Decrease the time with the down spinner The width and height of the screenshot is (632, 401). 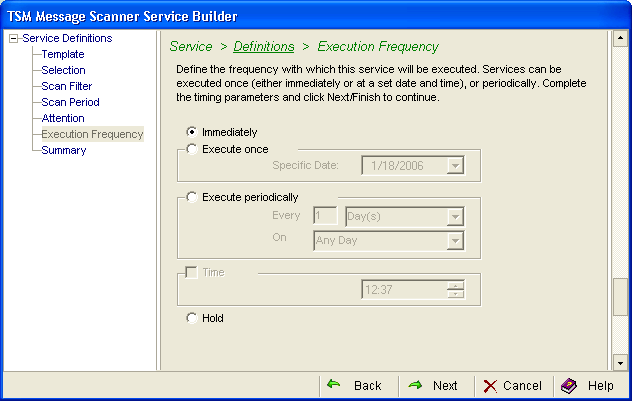pos(455,294)
